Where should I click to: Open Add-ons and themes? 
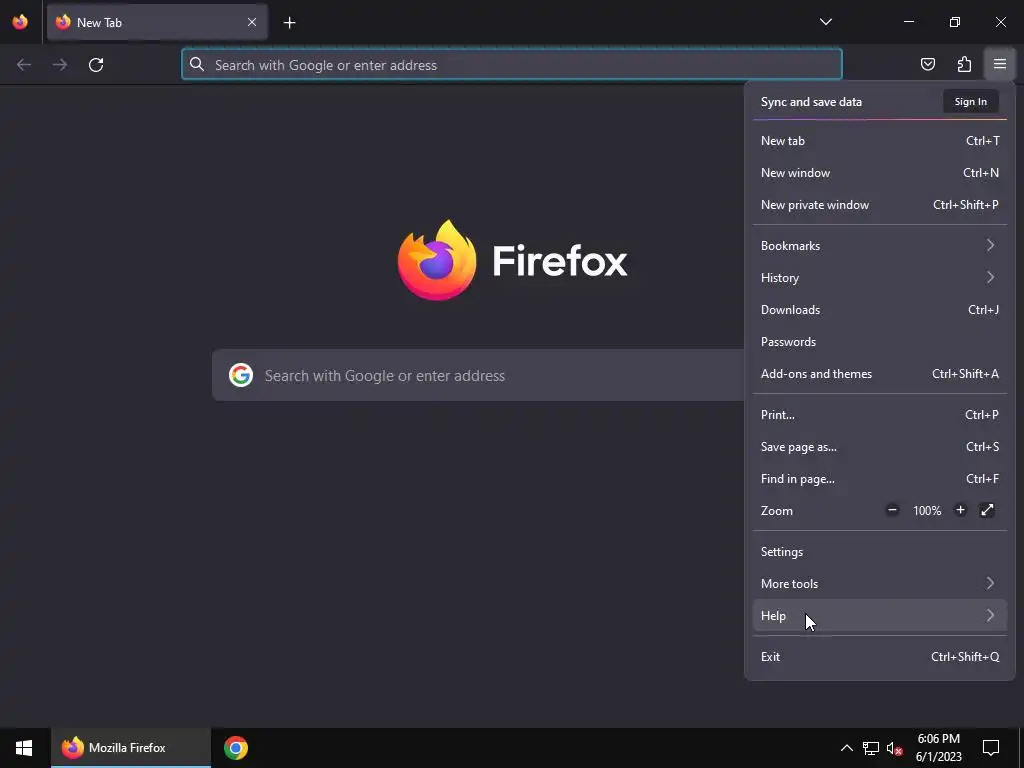880,374
